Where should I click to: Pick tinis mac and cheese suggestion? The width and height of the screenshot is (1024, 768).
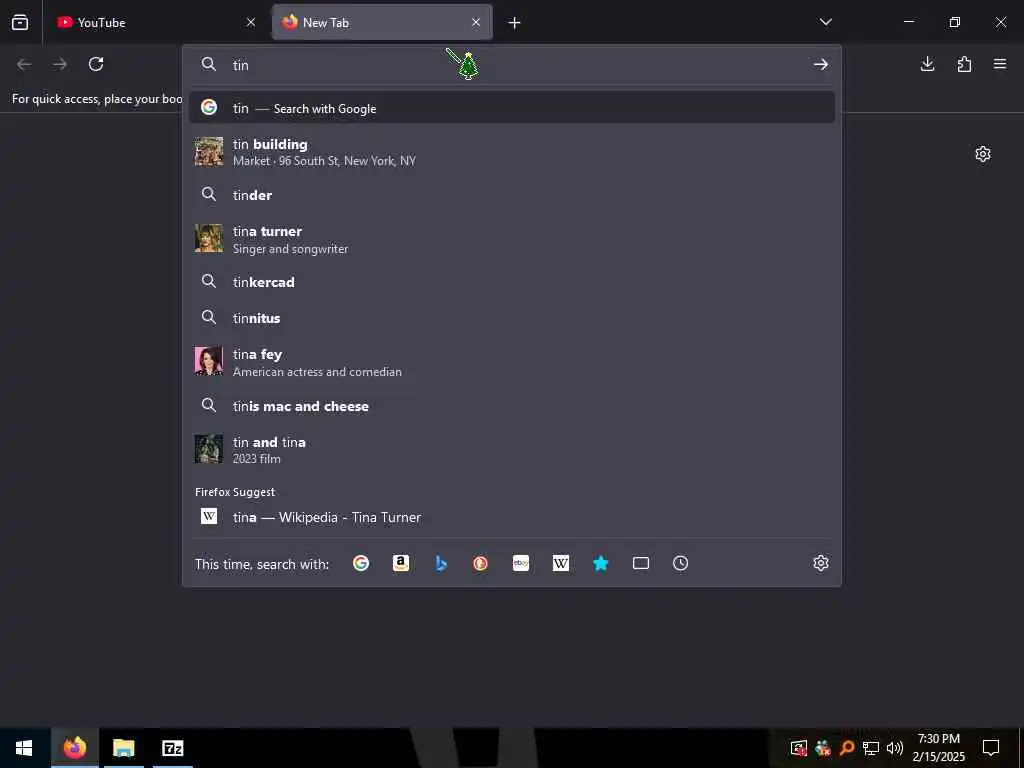coord(512,406)
